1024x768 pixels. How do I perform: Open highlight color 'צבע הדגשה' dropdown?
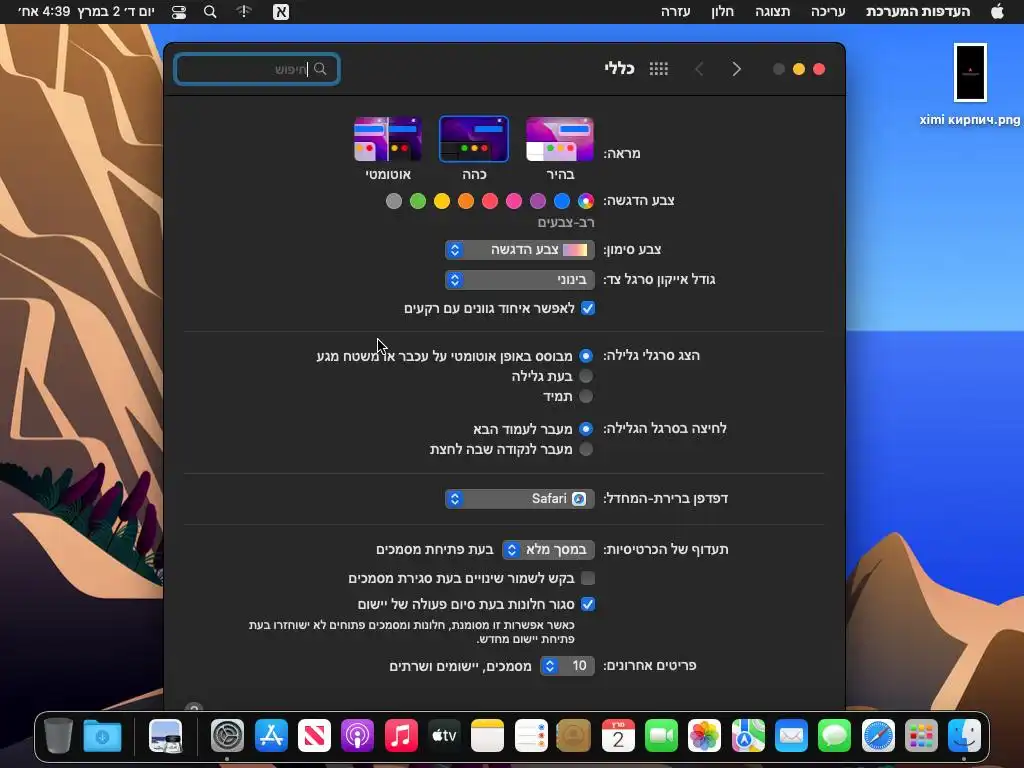520,249
